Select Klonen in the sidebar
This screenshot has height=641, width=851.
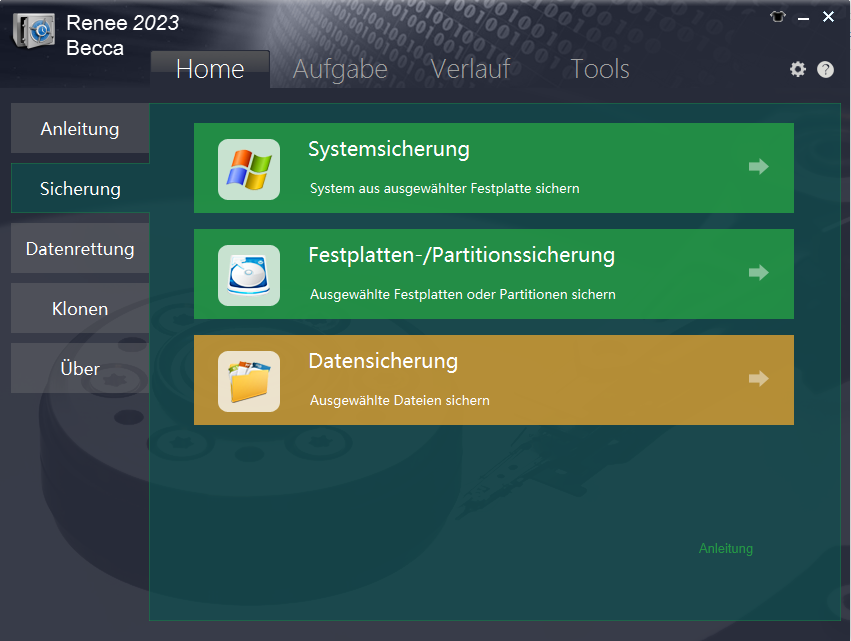80,308
